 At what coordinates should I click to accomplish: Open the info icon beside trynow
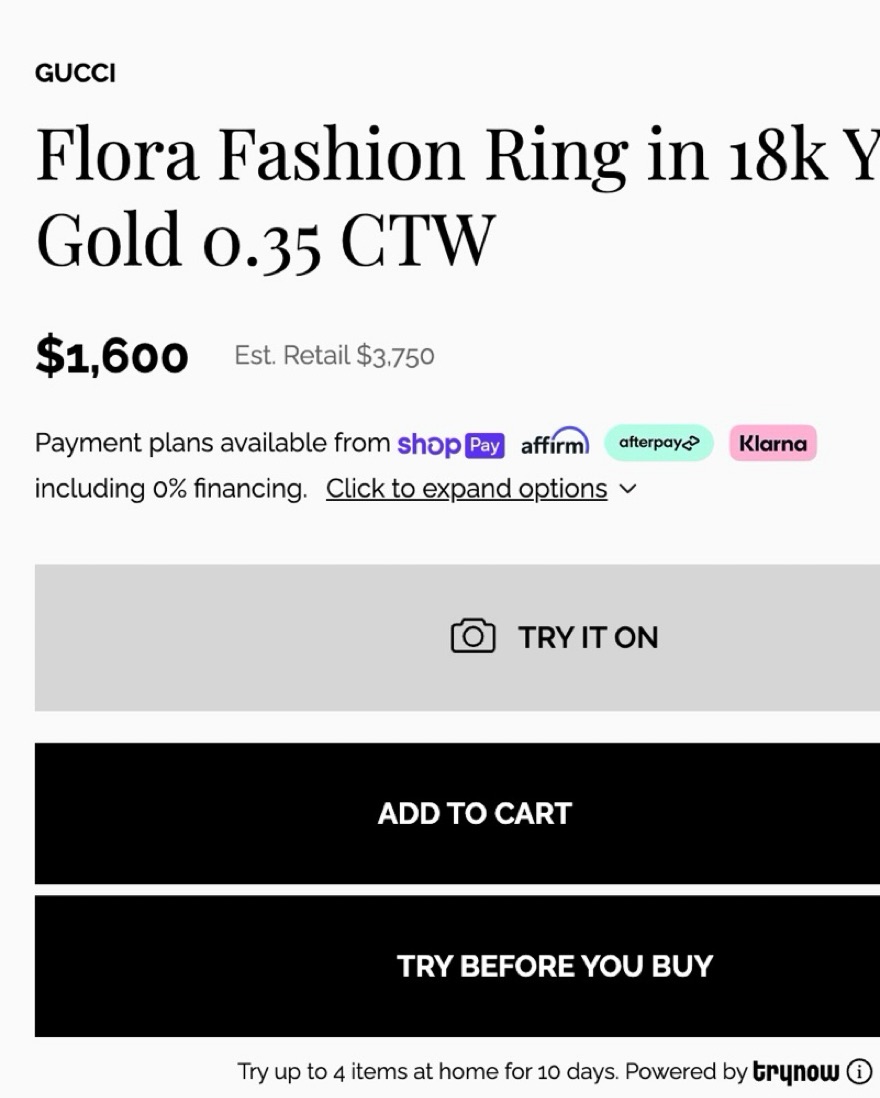[x=859, y=1072]
